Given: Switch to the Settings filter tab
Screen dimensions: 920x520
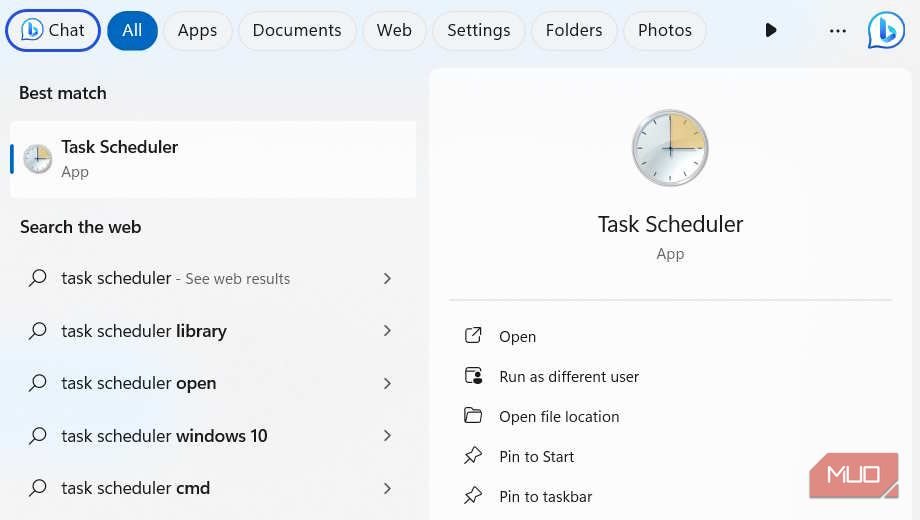Looking at the screenshot, I should [x=478, y=30].
